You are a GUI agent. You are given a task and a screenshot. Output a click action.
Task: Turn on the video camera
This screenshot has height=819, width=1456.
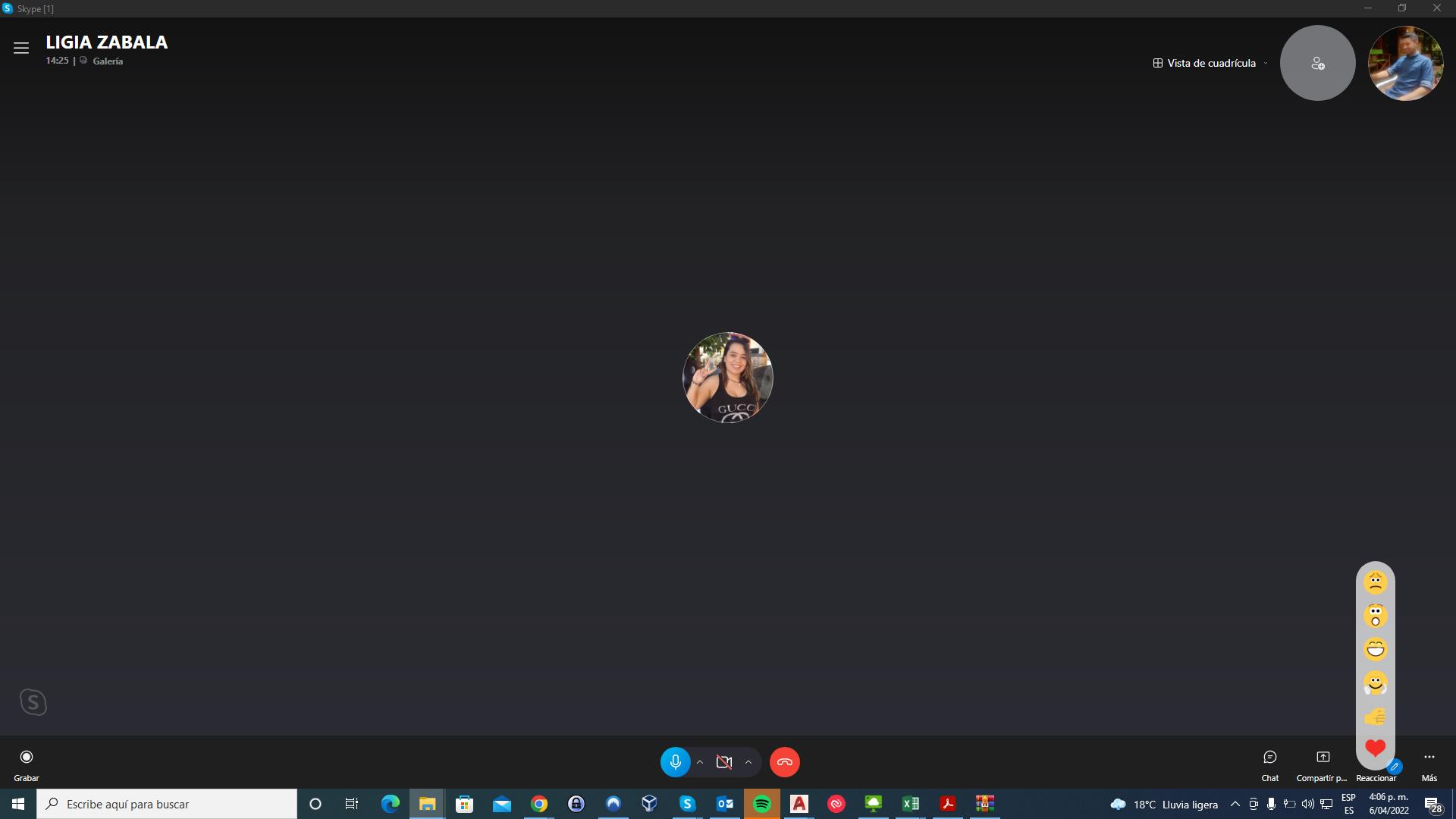click(x=724, y=762)
